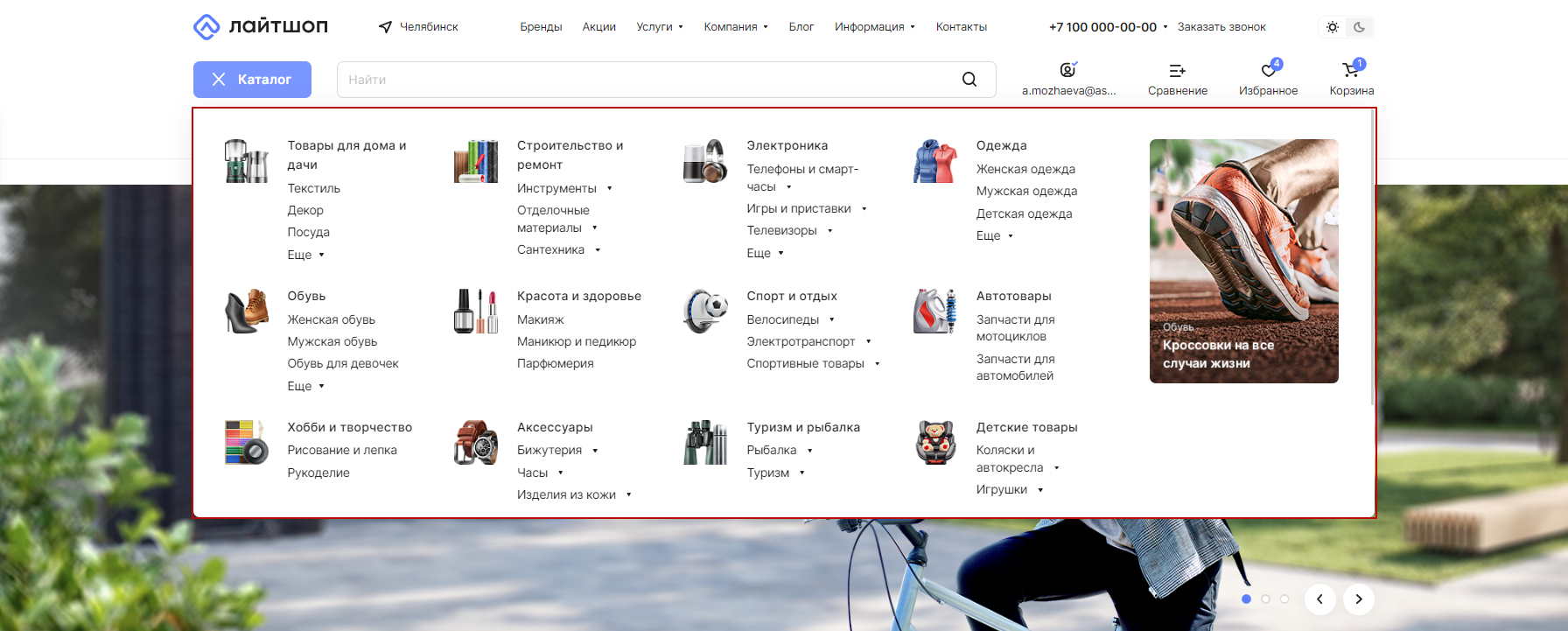Viewport: 1568px width, 631px height.
Task: Open the Бренды menu item
Action: coord(541,27)
